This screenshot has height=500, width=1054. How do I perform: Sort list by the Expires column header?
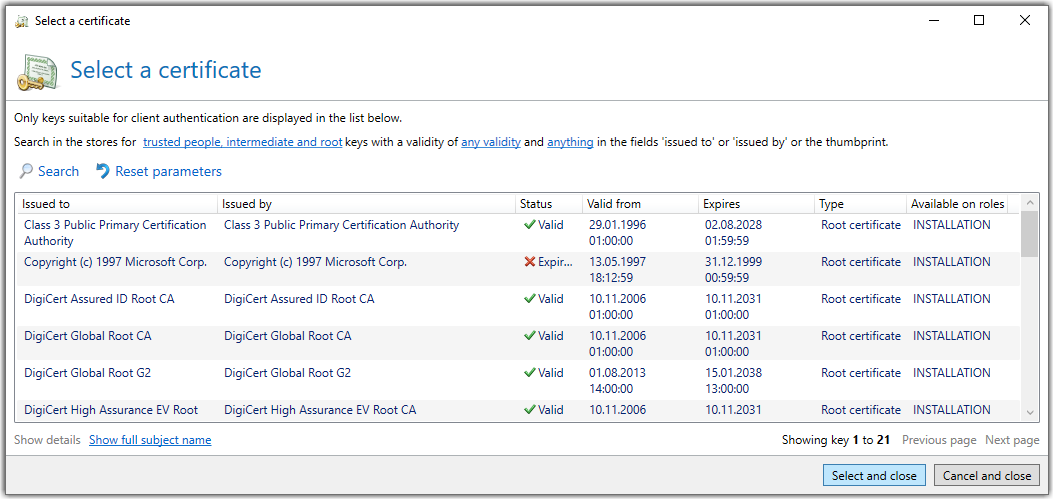757,204
